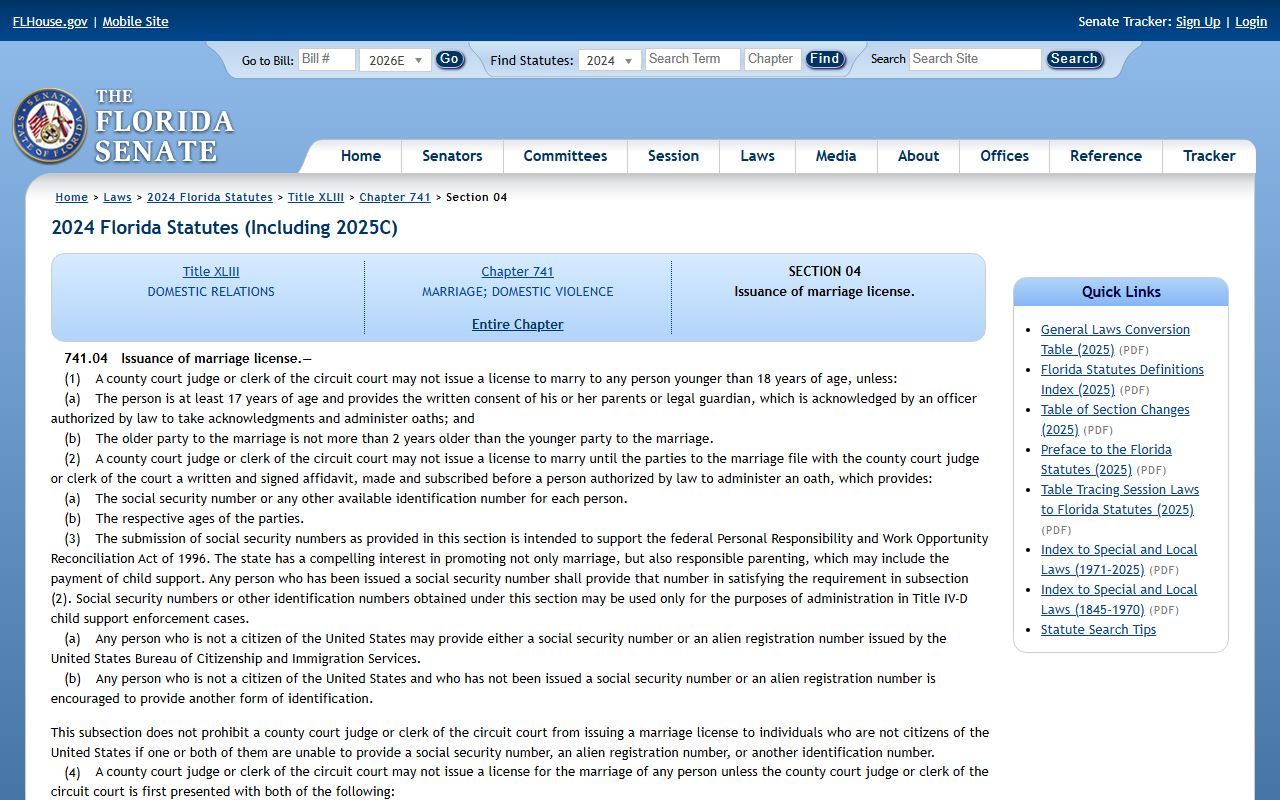Open Table of Section Changes (2025)
Viewport: 1280px width, 800px height.
click(1115, 419)
